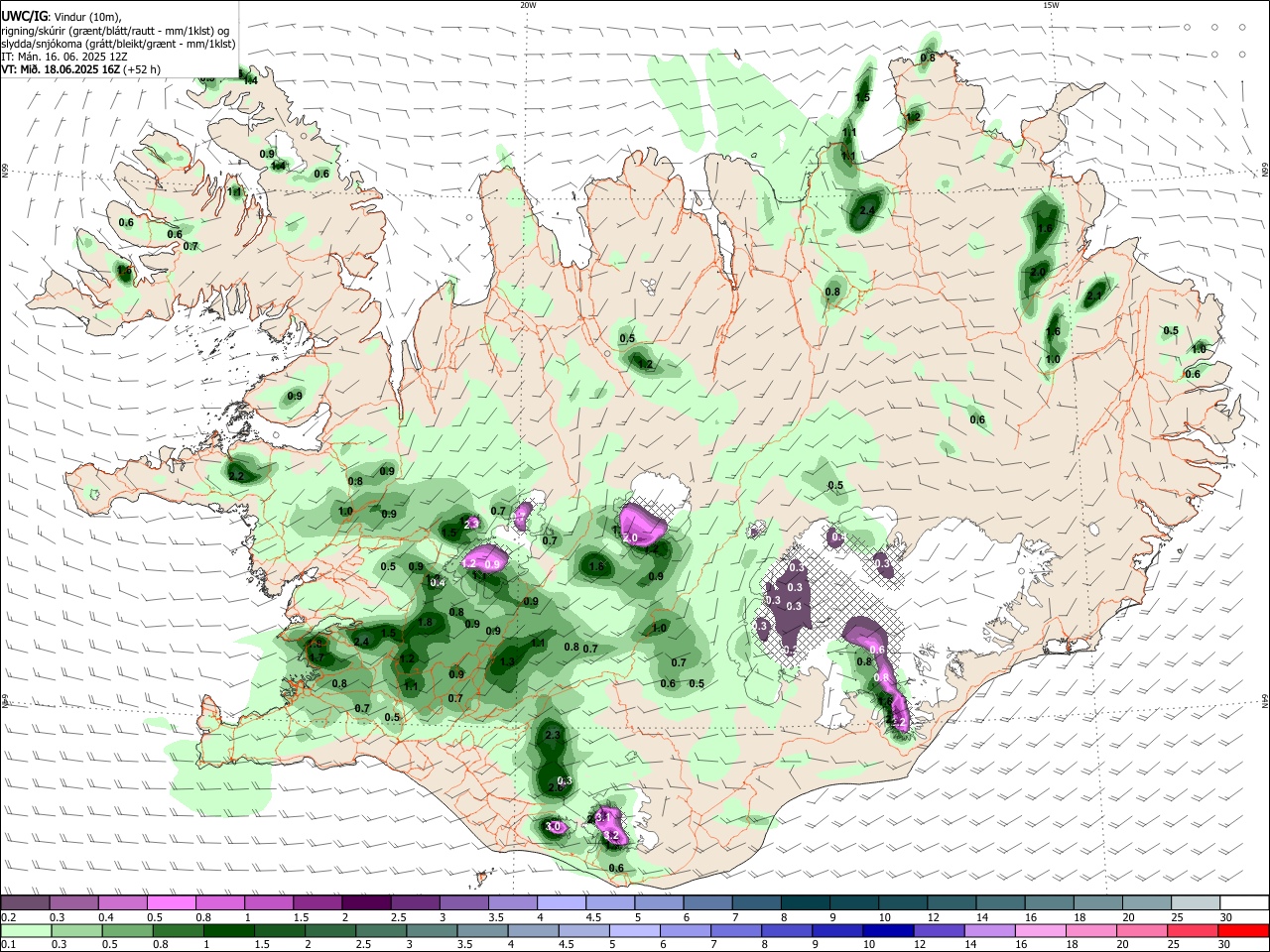Pick the bright pink 0.5 swatch in upper legend
Screen dimensions: 1270x952
(x=171, y=902)
